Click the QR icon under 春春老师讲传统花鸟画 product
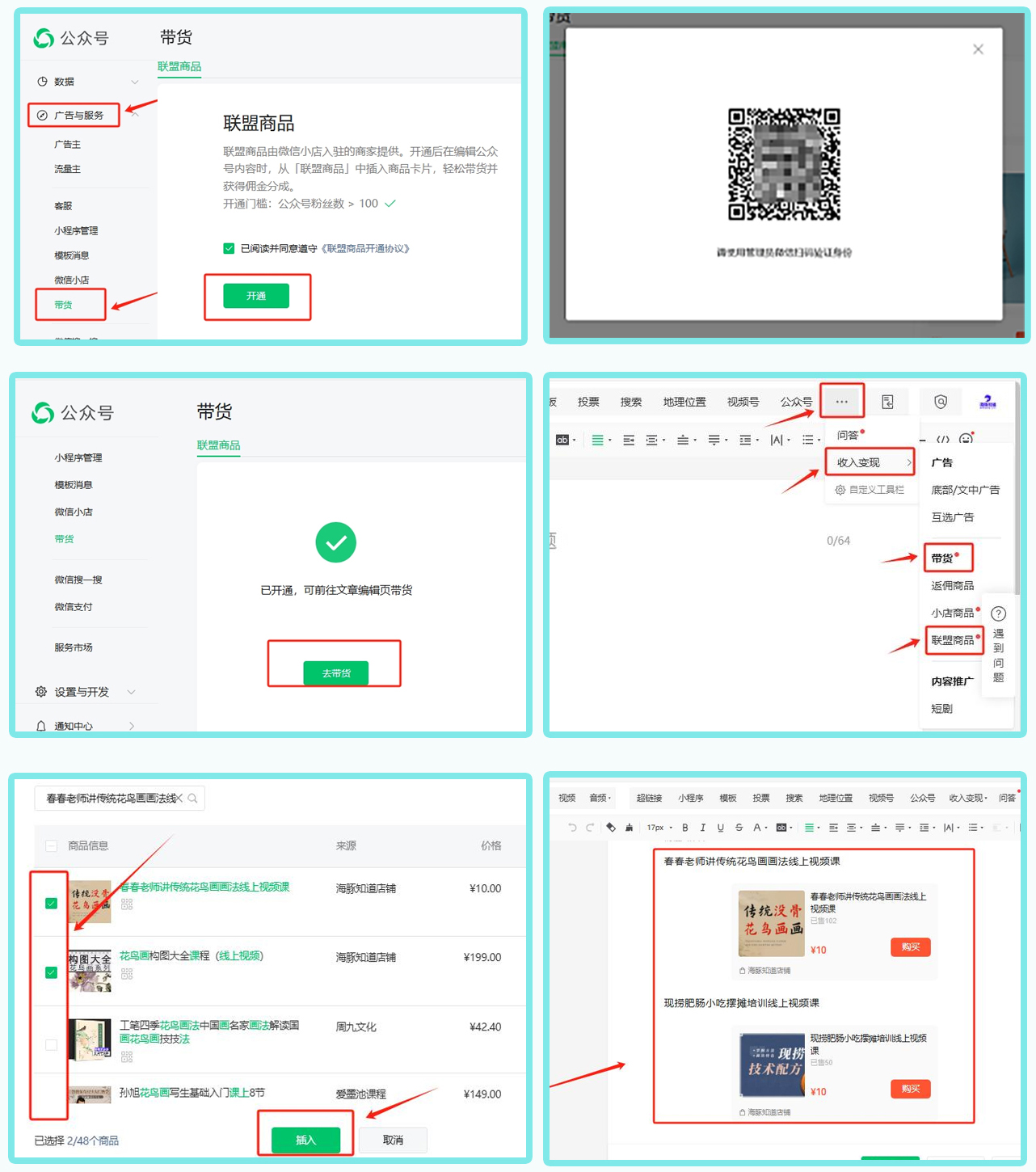1036x1172 pixels. pyautogui.click(x=127, y=904)
